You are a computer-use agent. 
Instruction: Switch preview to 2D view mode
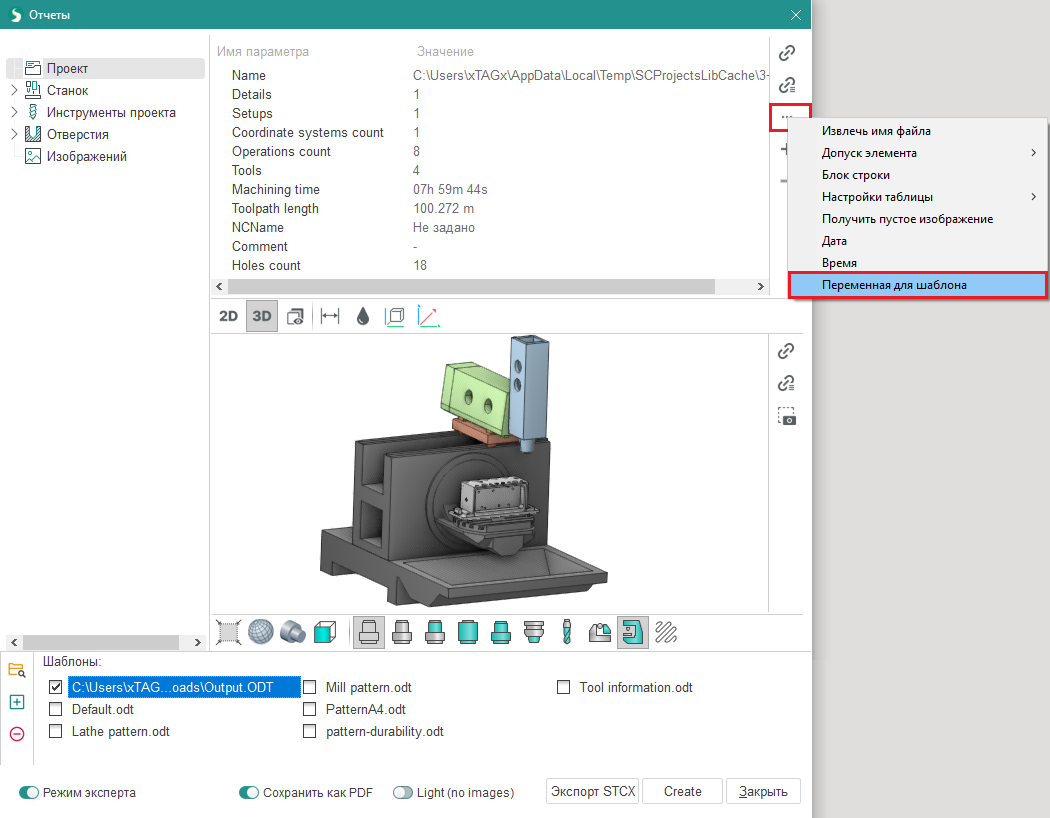tap(229, 316)
